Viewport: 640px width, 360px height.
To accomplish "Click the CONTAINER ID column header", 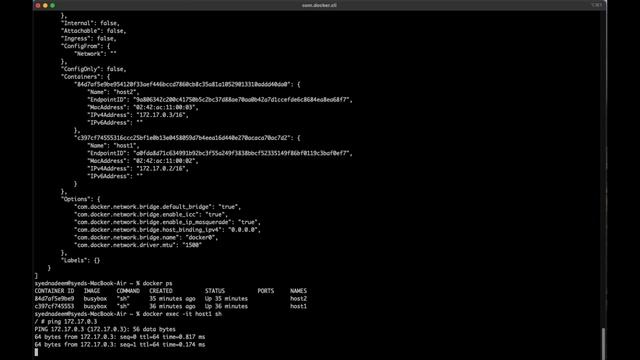I will click(x=54, y=291).
